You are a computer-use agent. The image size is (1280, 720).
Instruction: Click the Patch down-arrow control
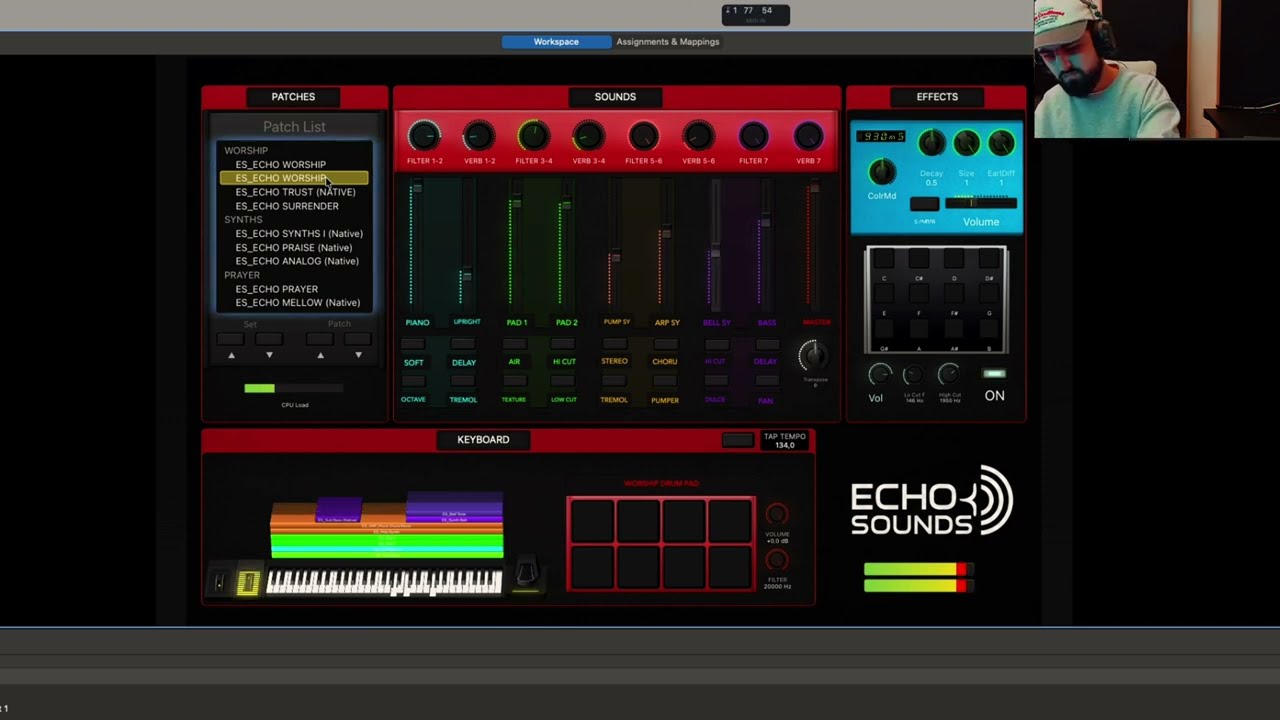358,355
